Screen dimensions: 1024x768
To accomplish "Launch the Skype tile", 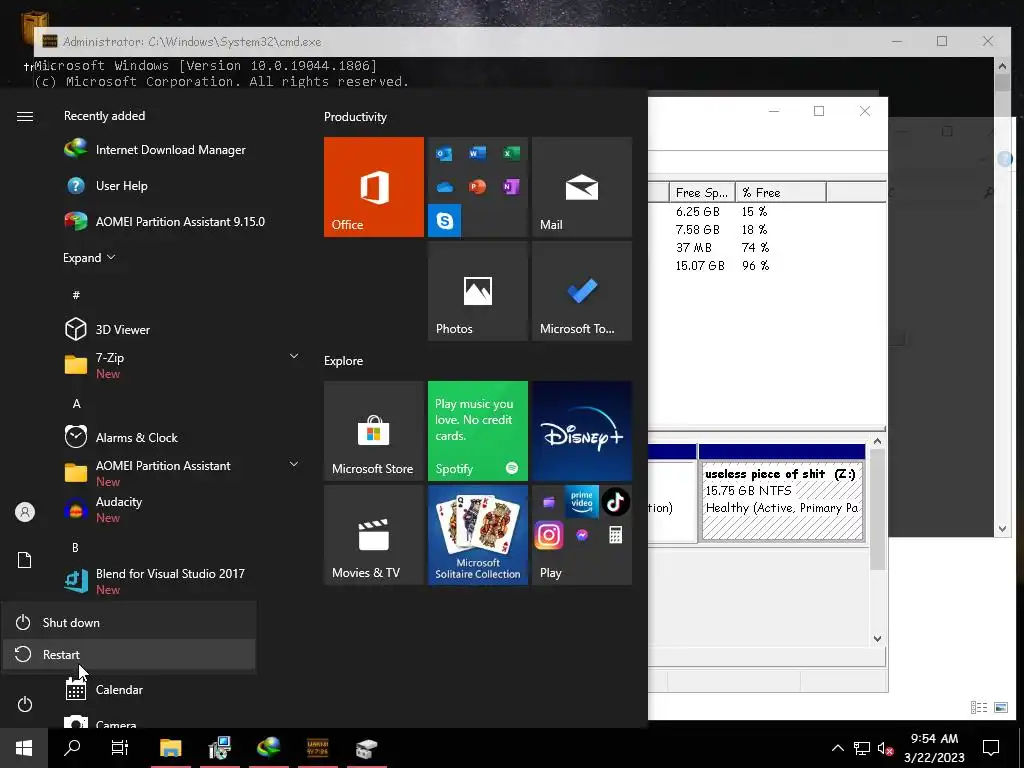I will point(445,221).
